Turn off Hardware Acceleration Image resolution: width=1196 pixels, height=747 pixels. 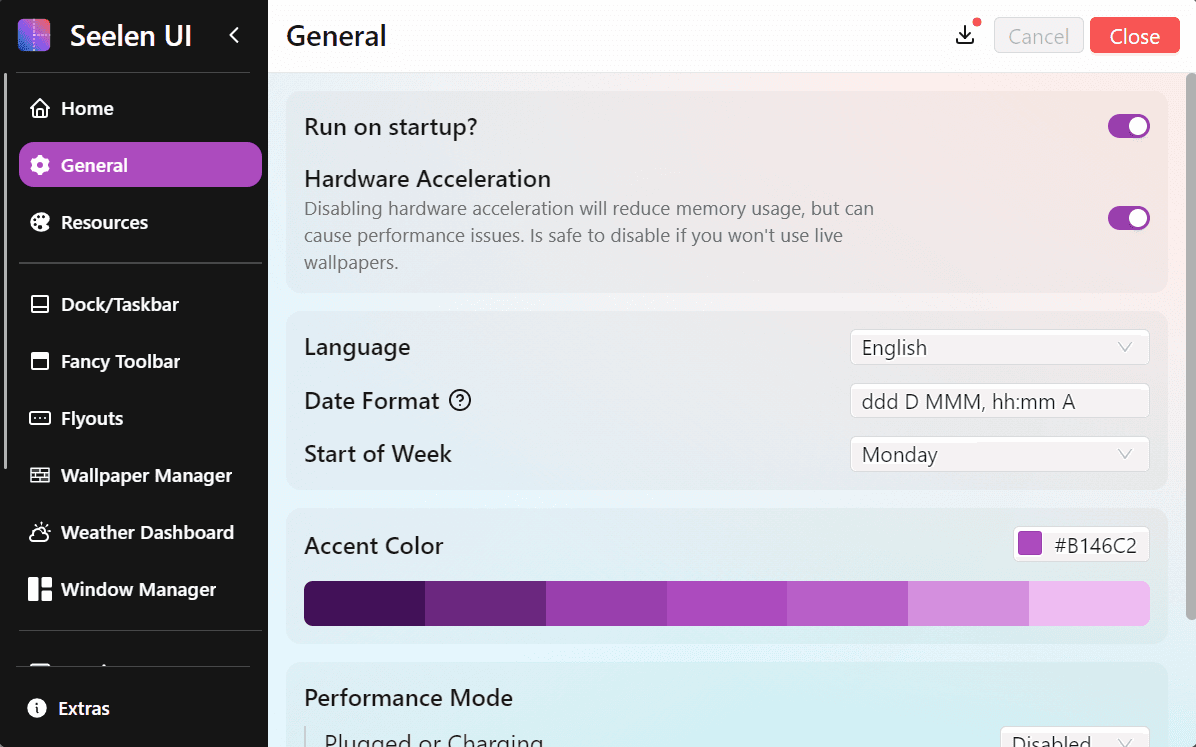(x=1129, y=218)
